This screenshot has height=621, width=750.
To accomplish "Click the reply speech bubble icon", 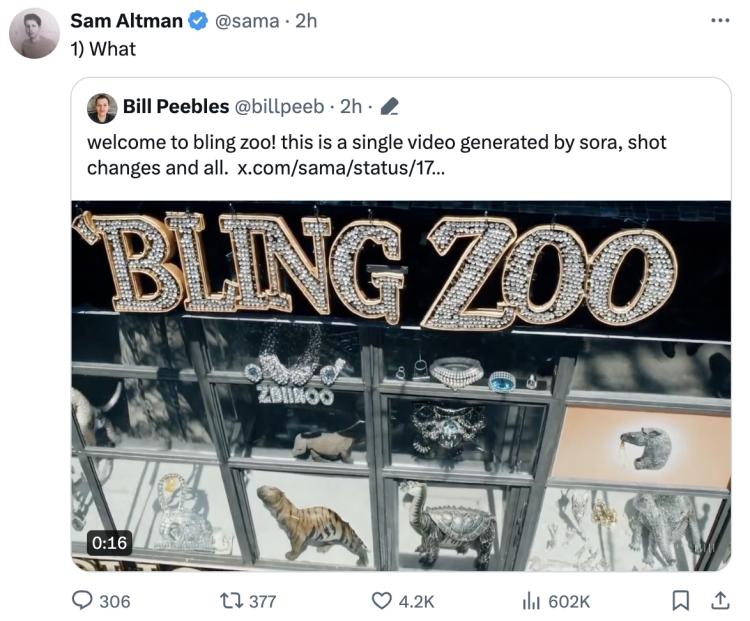I will [82, 600].
